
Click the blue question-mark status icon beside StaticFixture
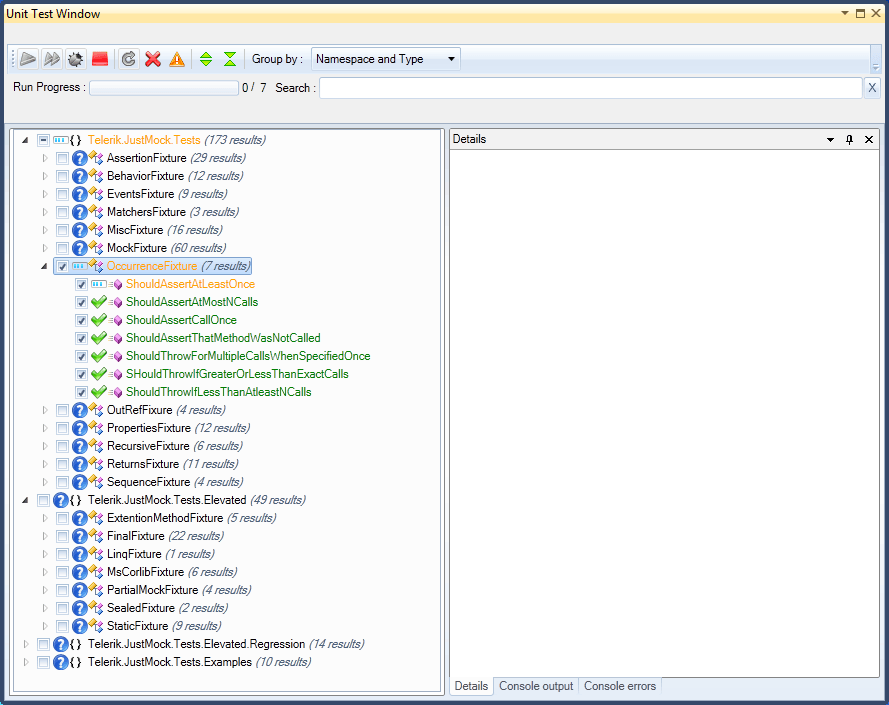click(x=80, y=626)
